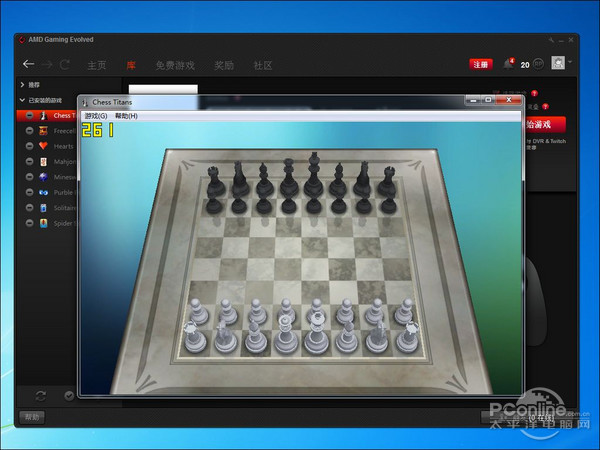Select the white queen piece
Image resolution: width=600 pixels, height=450 pixels.
click(x=285, y=335)
